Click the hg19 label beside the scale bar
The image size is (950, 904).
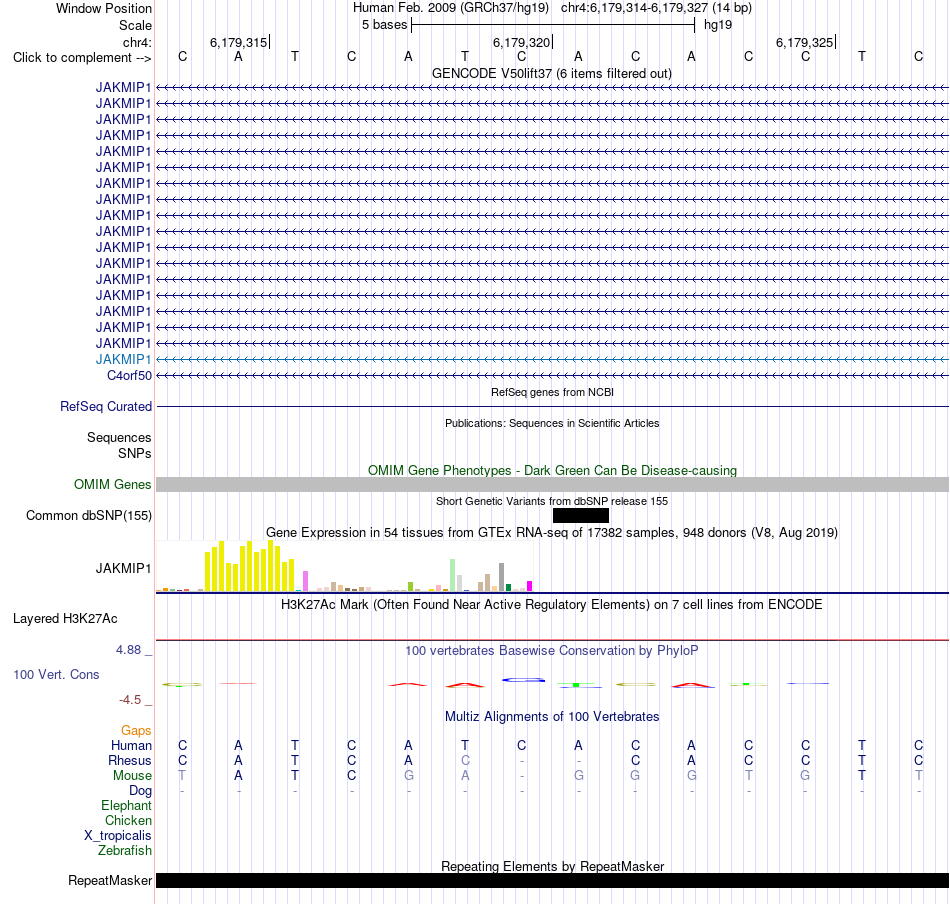click(x=718, y=25)
